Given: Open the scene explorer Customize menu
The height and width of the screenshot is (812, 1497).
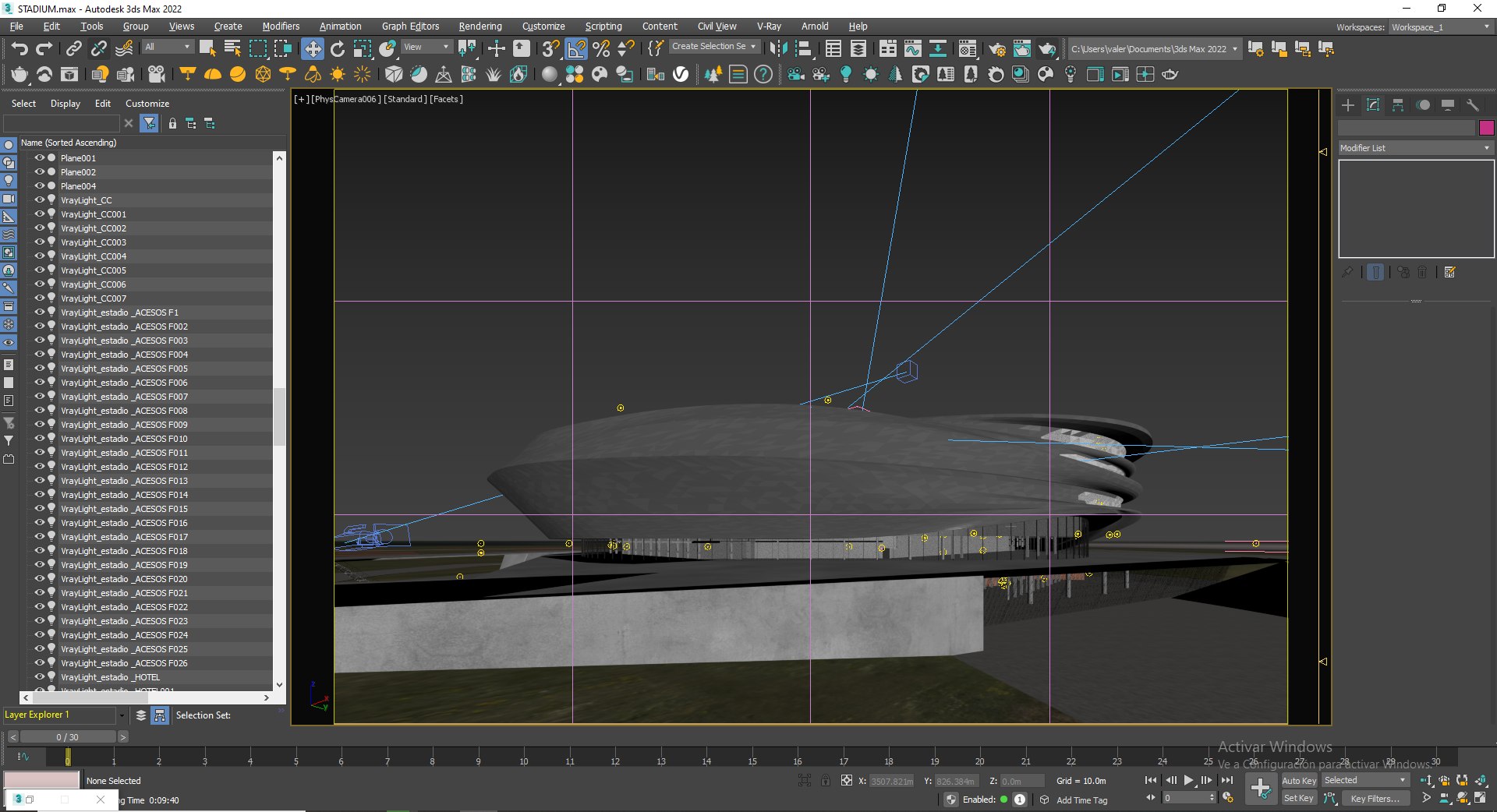Looking at the screenshot, I should tap(147, 104).
